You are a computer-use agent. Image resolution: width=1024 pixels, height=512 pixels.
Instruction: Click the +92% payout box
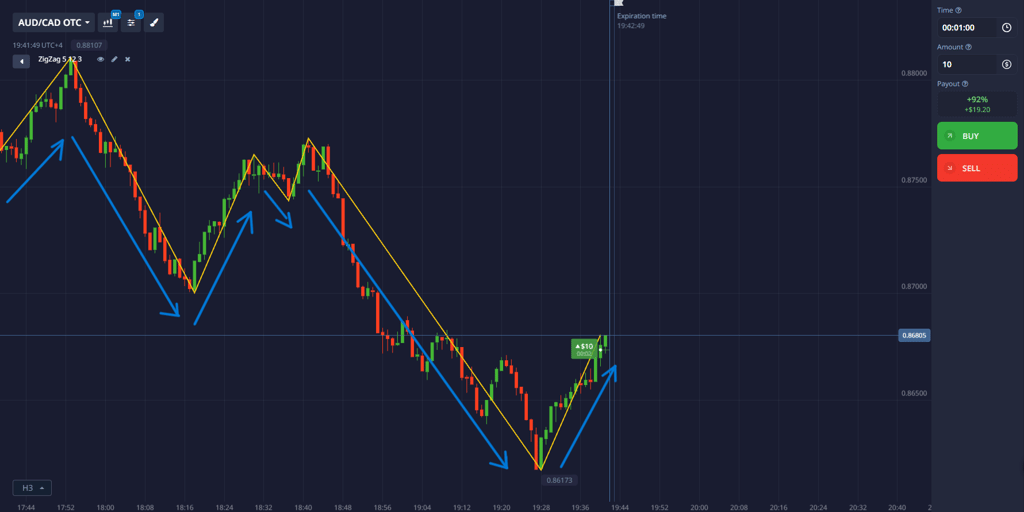click(977, 104)
